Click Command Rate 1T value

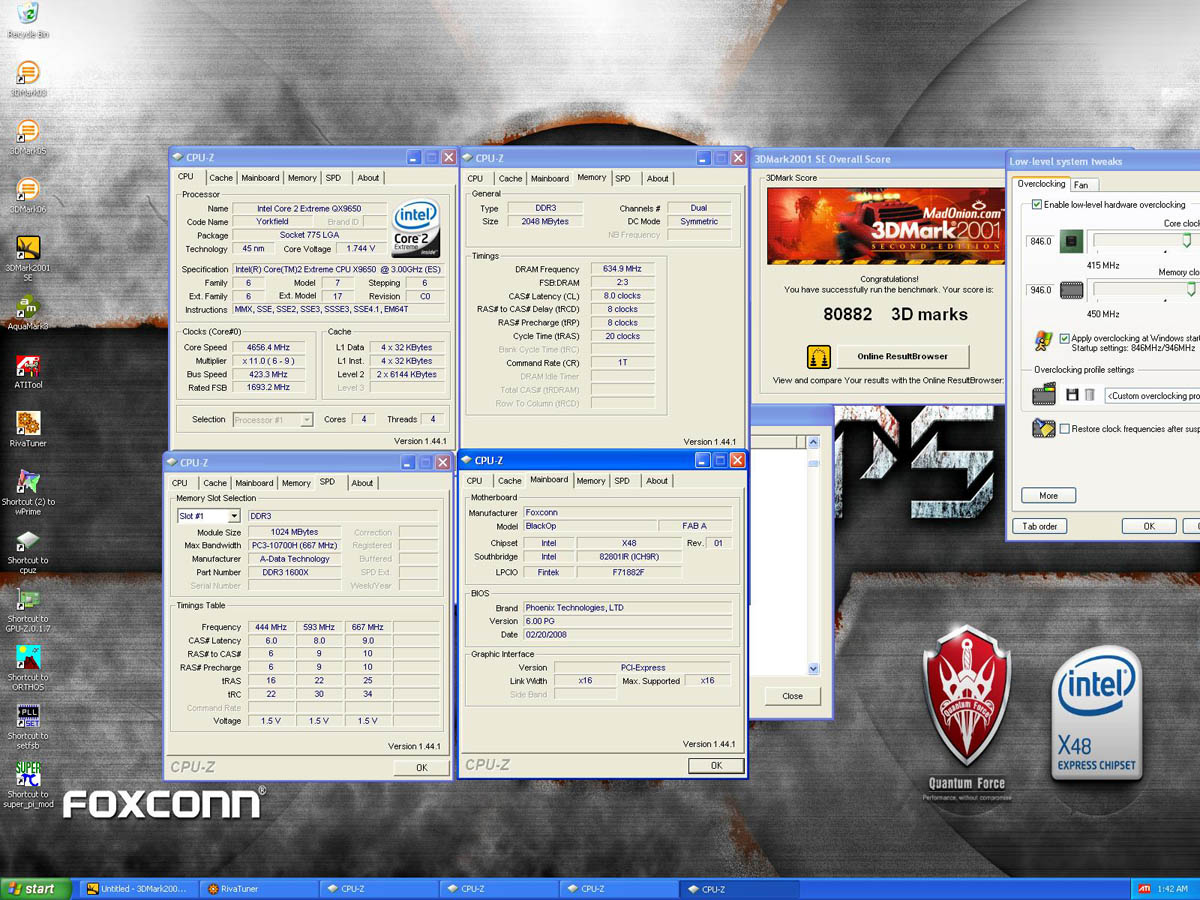(622, 363)
